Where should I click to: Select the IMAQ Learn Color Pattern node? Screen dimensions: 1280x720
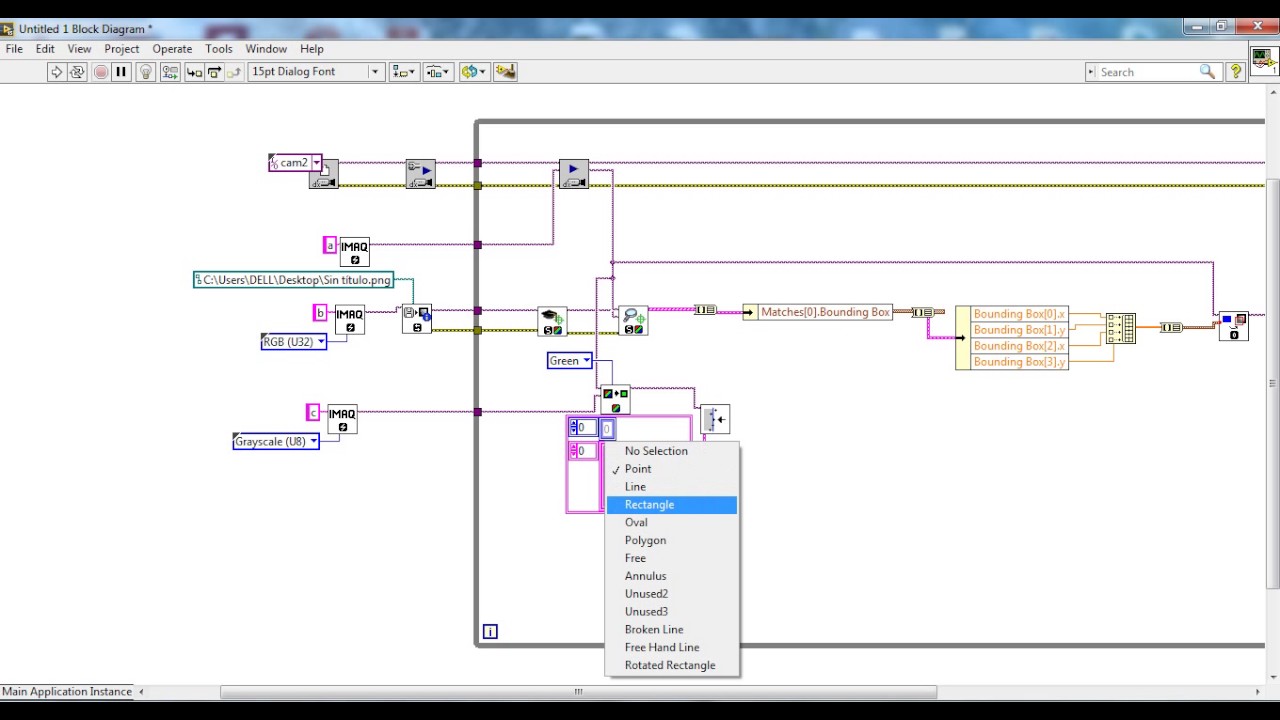tap(552, 321)
